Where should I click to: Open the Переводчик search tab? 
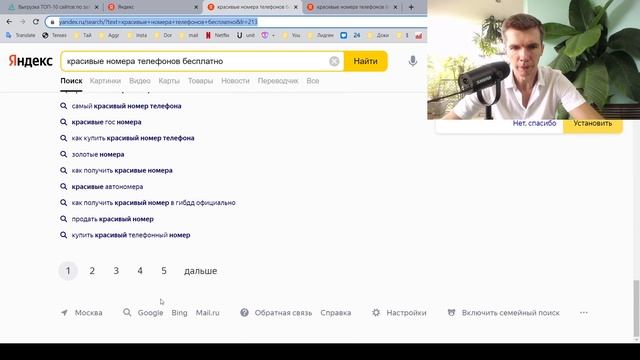point(278,81)
